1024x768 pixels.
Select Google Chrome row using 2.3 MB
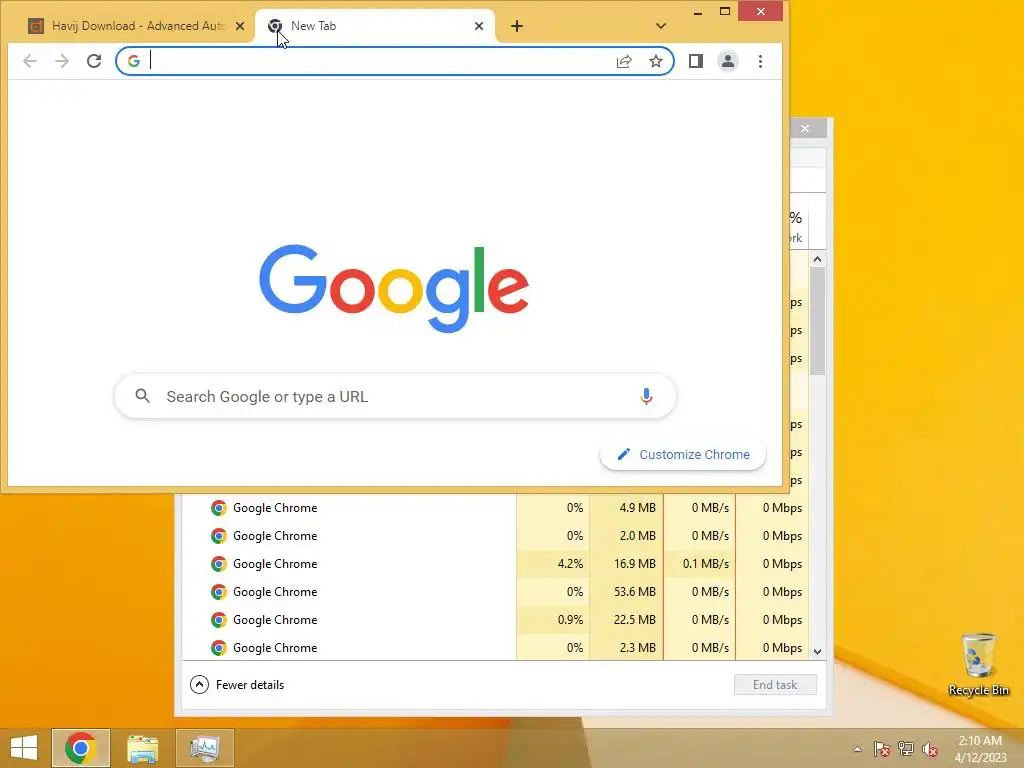point(495,648)
